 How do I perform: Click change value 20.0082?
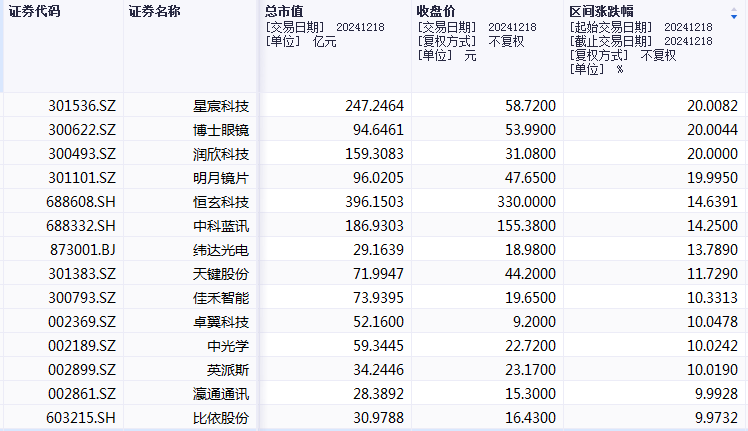(713, 105)
